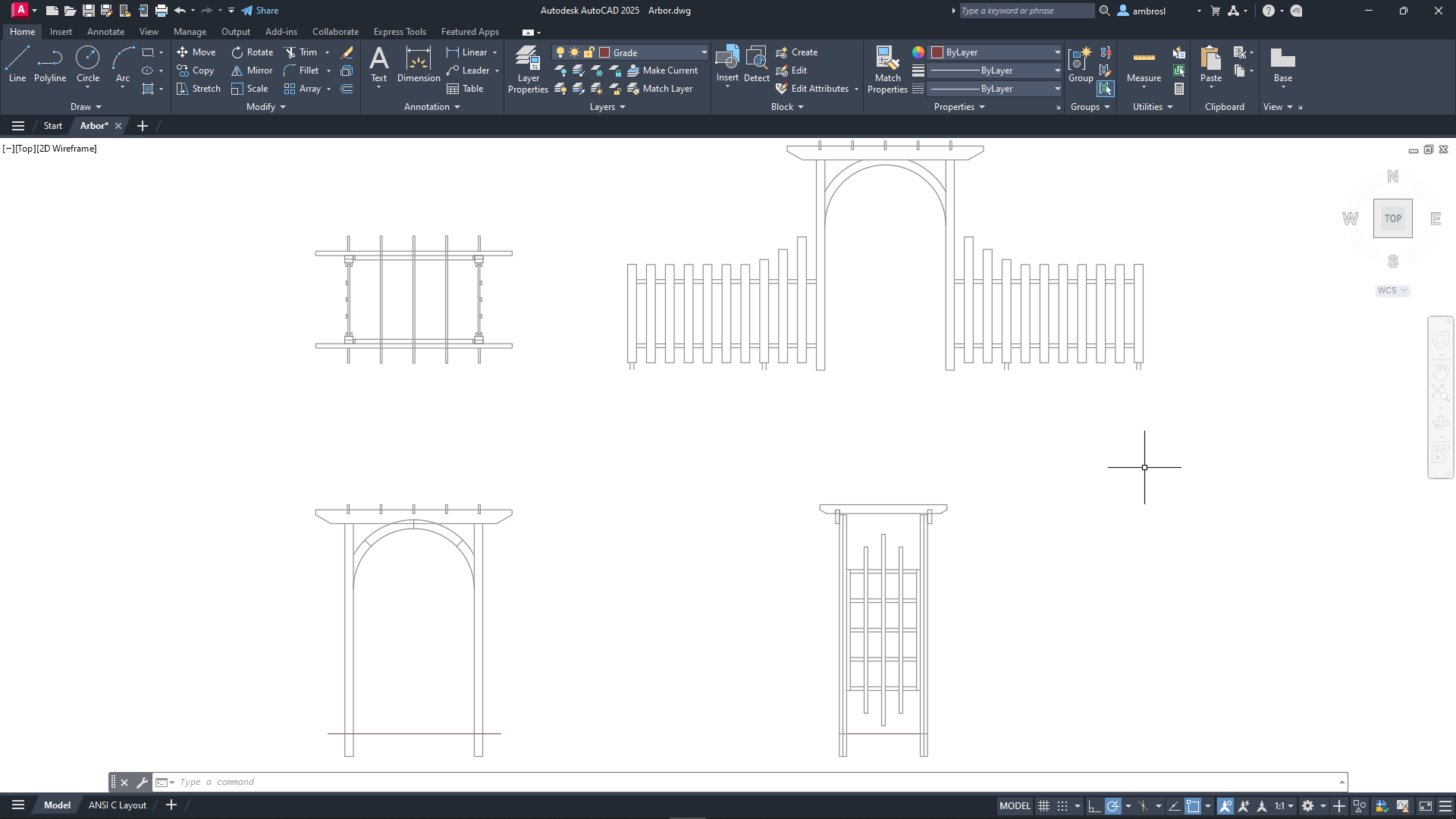This screenshot has width=1456, height=819.
Task: Switch to the Annotate ribbon tab
Action: [x=105, y=32]
